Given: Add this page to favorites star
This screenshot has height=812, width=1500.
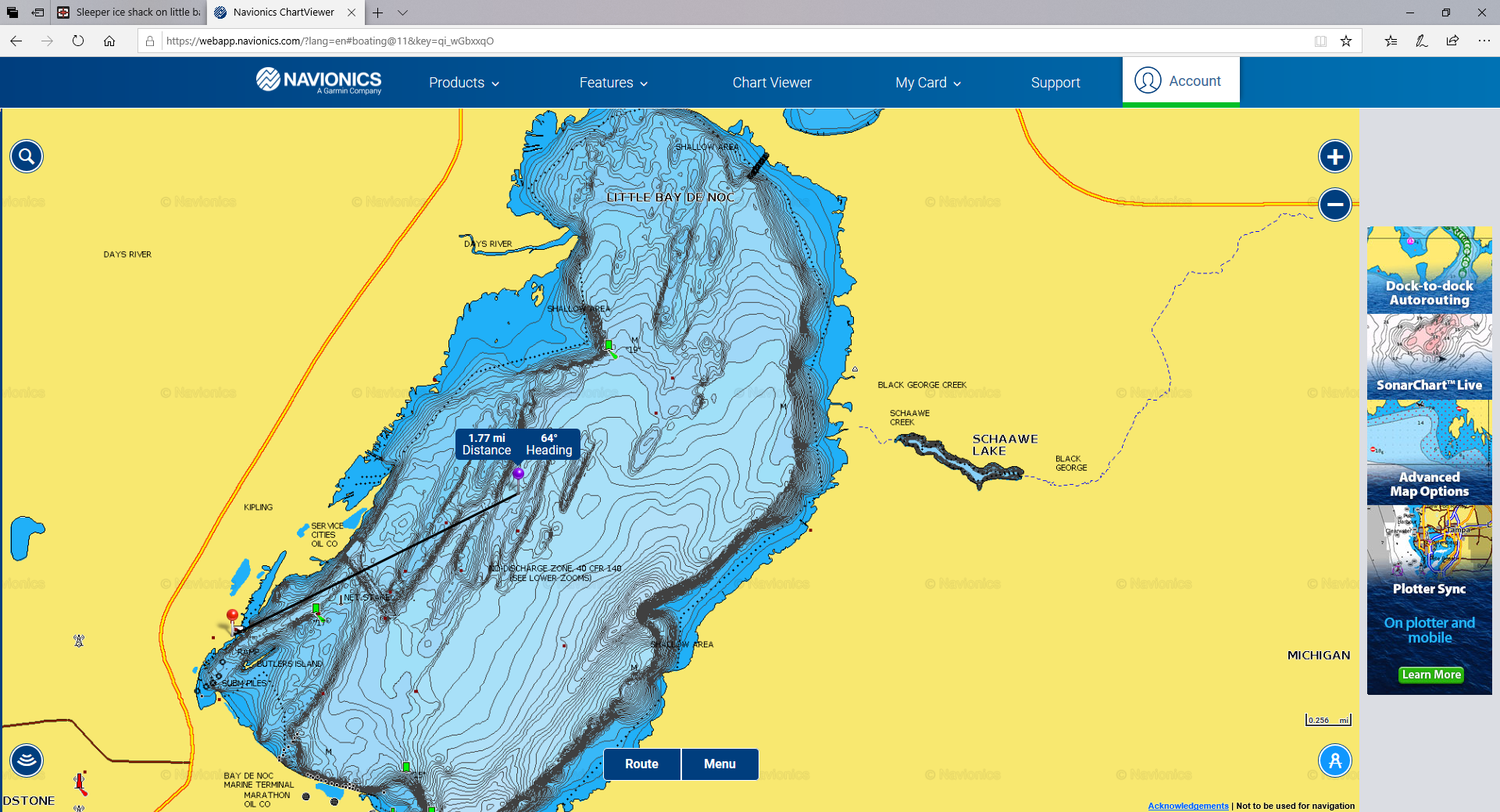Looking at the screenshot, I should [1346, 41].
